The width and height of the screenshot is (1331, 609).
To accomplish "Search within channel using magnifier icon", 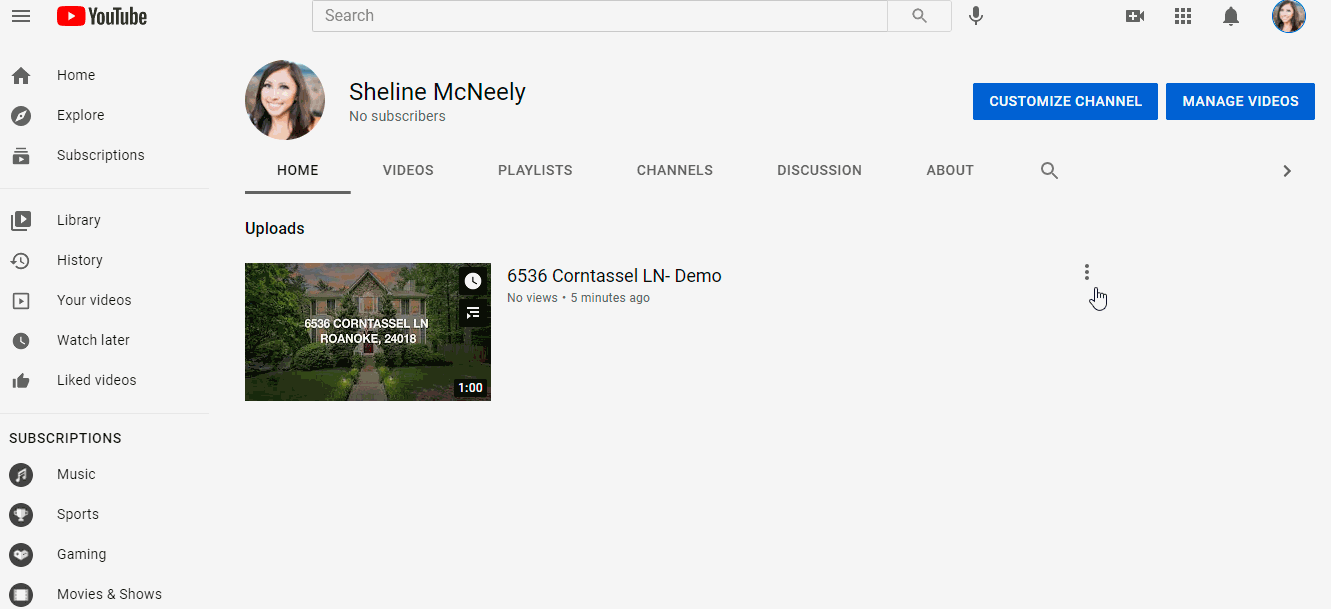I will [x=1049, y=171].
